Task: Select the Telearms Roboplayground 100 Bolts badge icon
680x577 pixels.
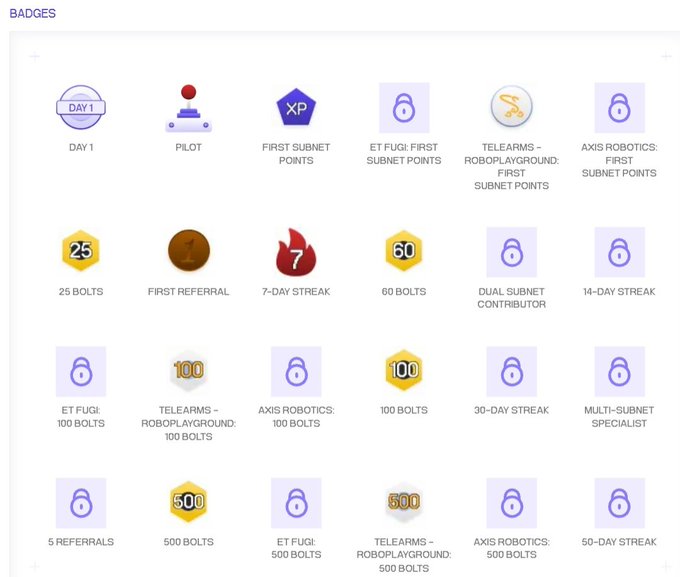Action: click(189, 370)
